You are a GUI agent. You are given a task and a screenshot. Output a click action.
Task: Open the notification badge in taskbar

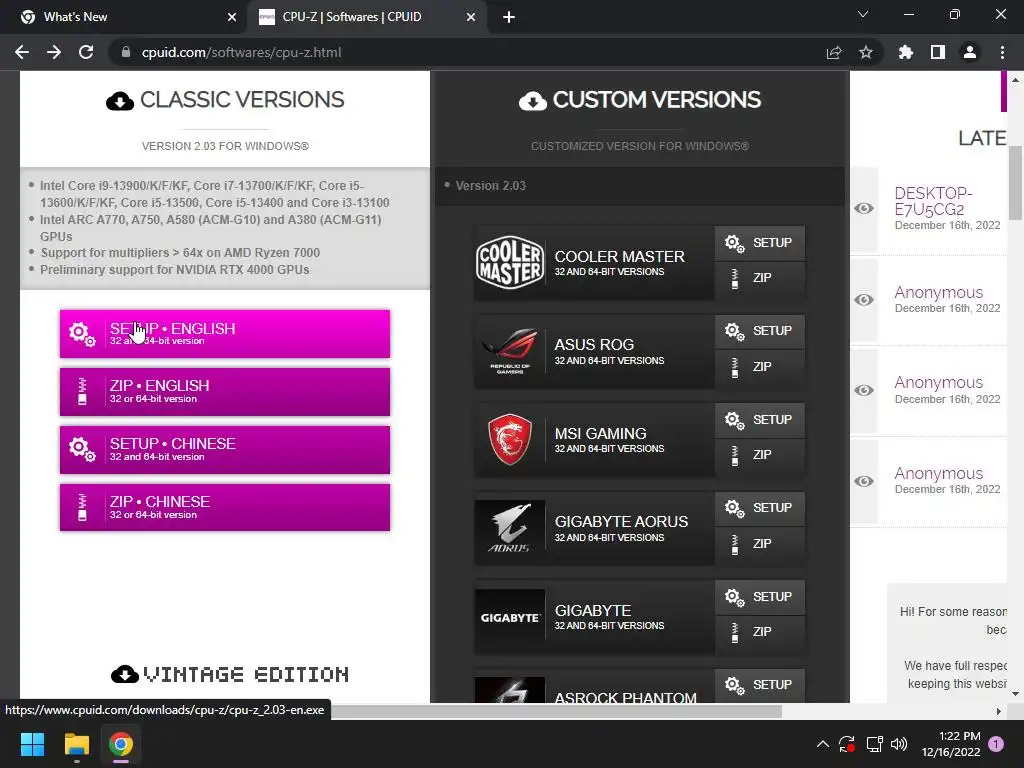(x=996, y=744)
